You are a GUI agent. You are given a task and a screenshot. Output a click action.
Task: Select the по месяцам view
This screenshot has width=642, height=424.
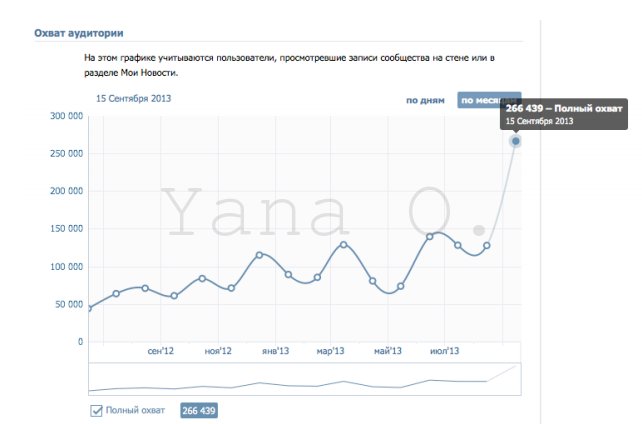pyautogui.click(x=480, y=100)
